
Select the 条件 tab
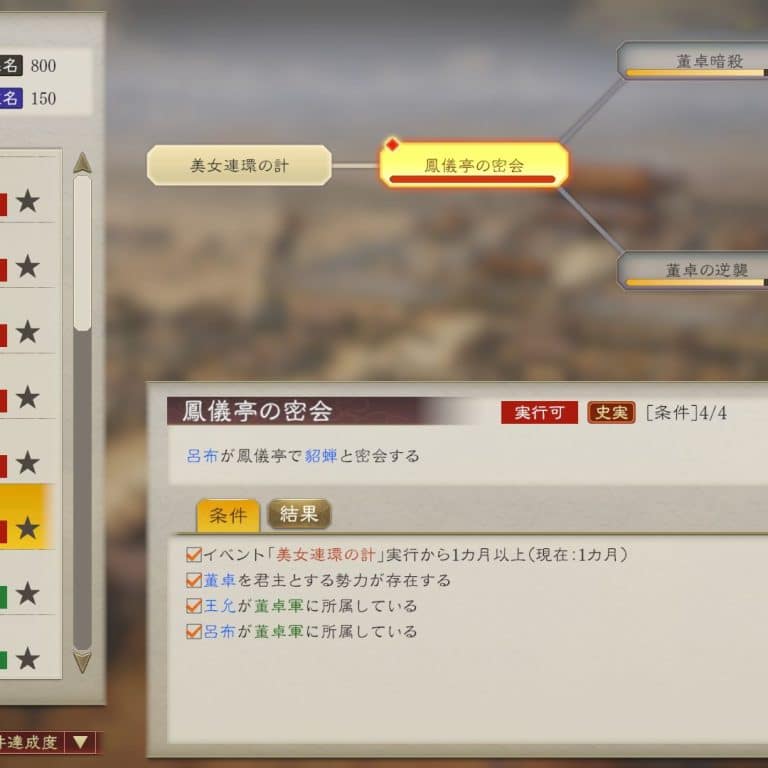[x=228, y=515]
